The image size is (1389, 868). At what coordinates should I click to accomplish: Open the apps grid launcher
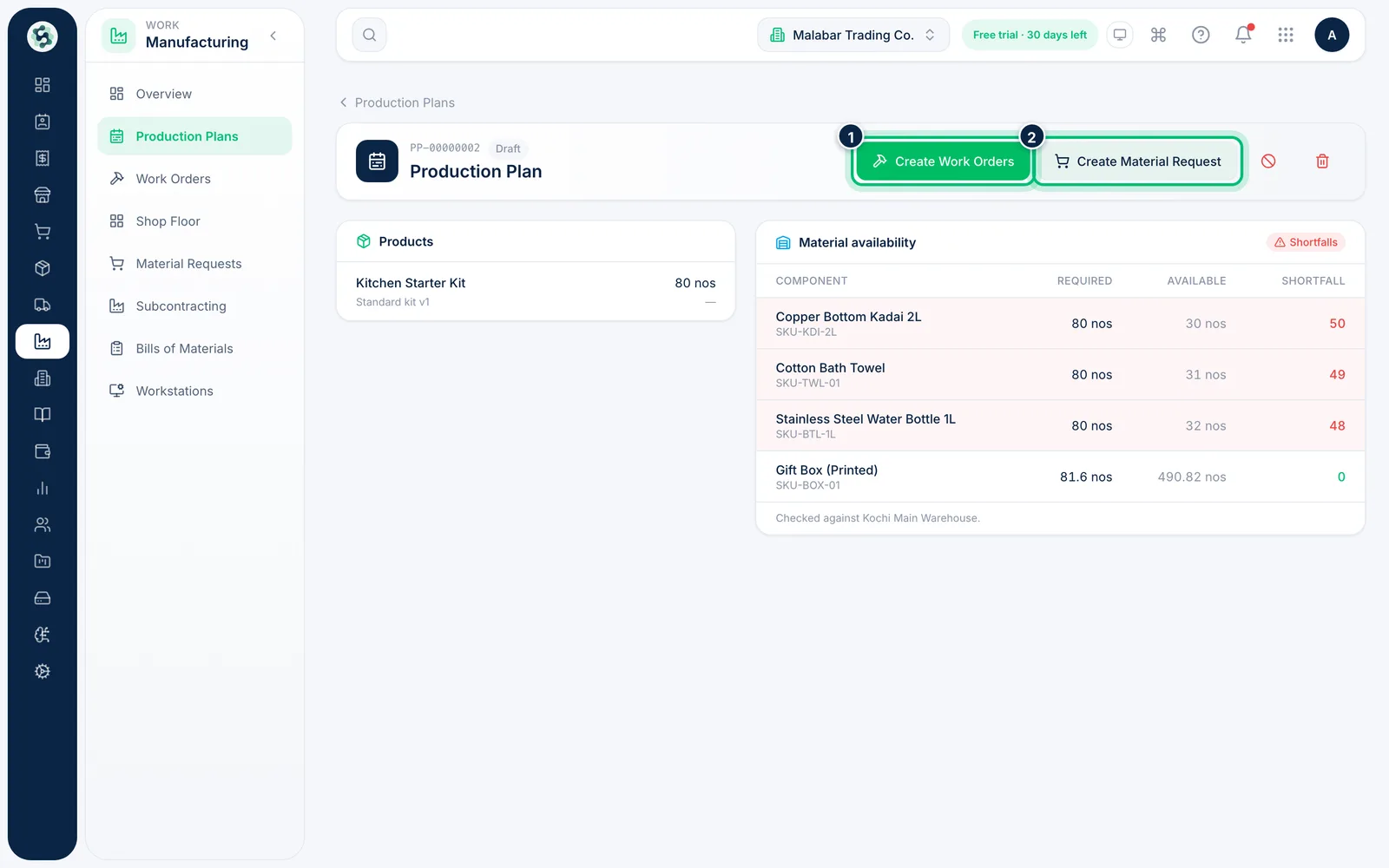click(x=1286, y=35)
